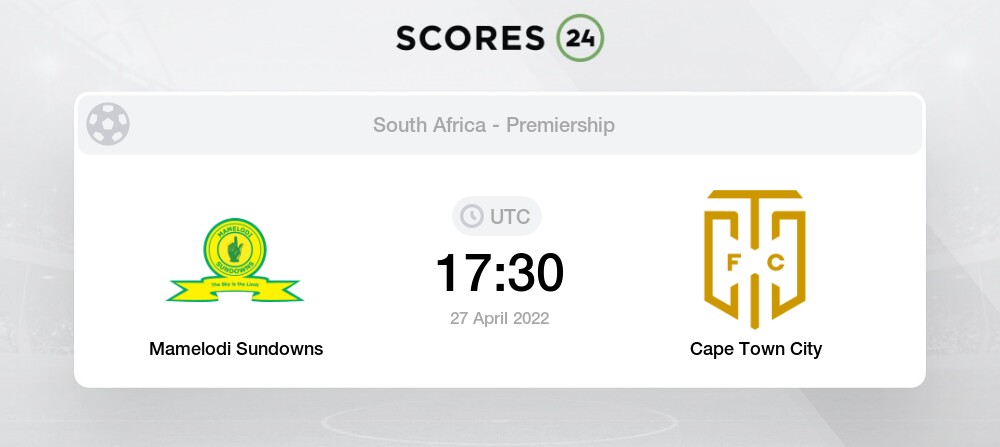Select the UTC timezone label

pyautogui.click(x=511, y=216)
